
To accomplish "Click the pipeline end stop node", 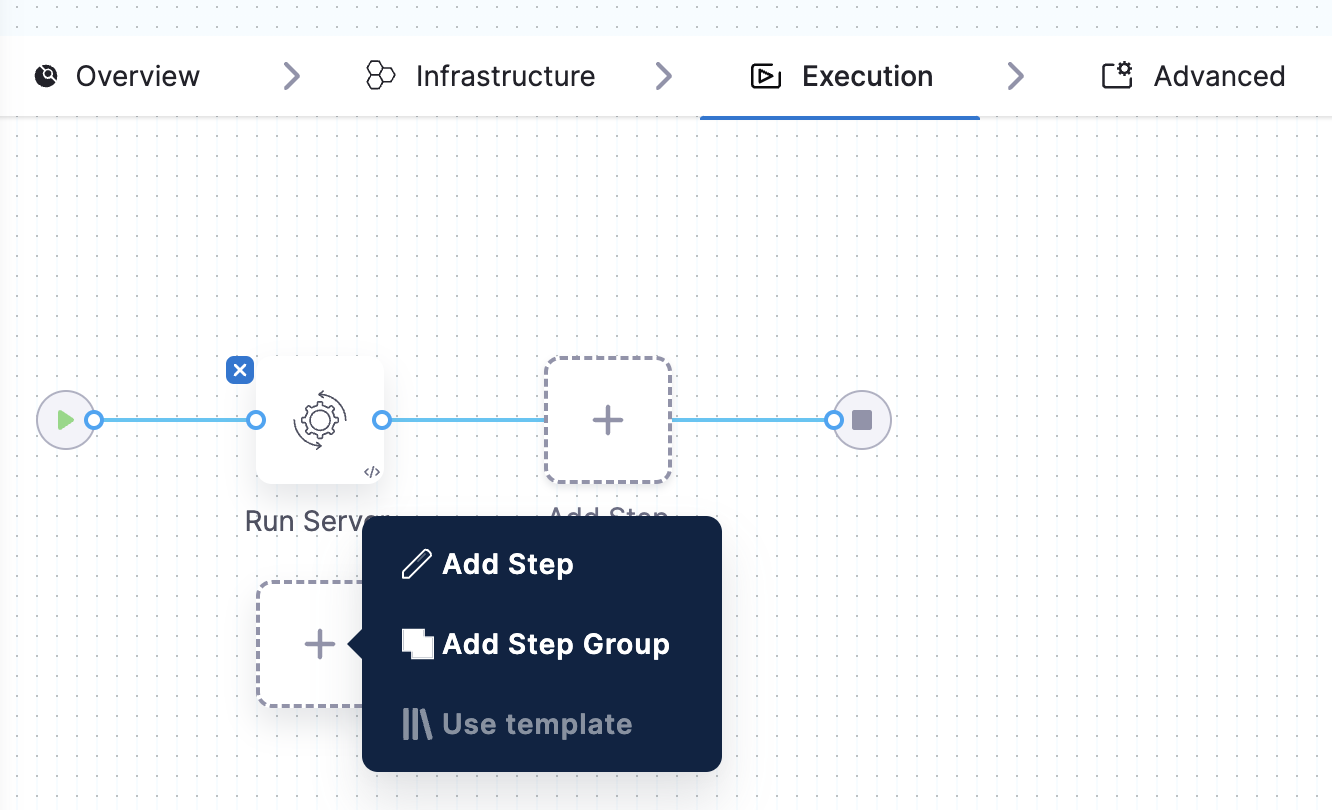I will 862,420.
